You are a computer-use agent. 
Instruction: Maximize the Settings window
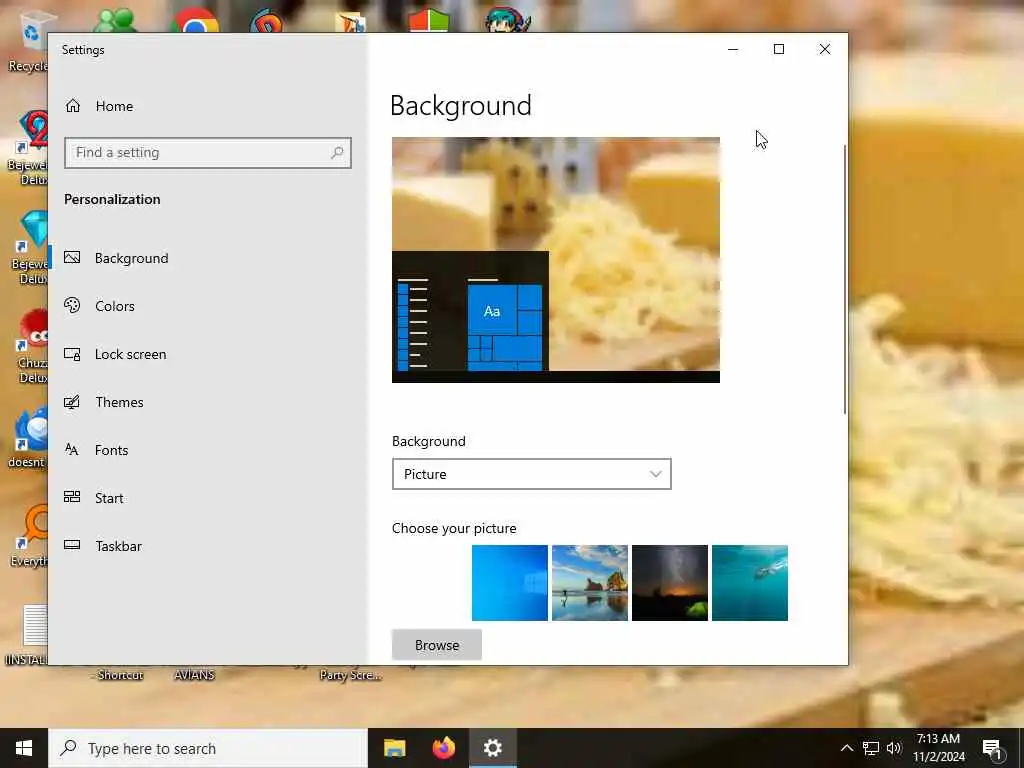[x=778, y=50]
